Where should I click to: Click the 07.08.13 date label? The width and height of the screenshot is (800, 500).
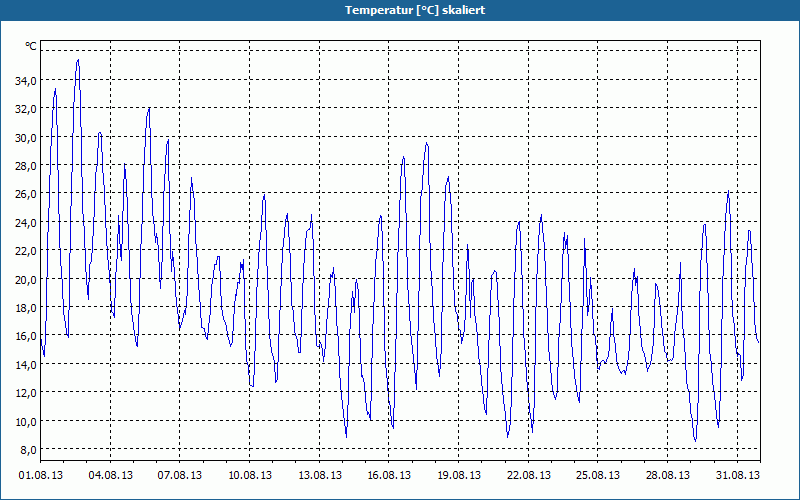click(x=180, y=475)
